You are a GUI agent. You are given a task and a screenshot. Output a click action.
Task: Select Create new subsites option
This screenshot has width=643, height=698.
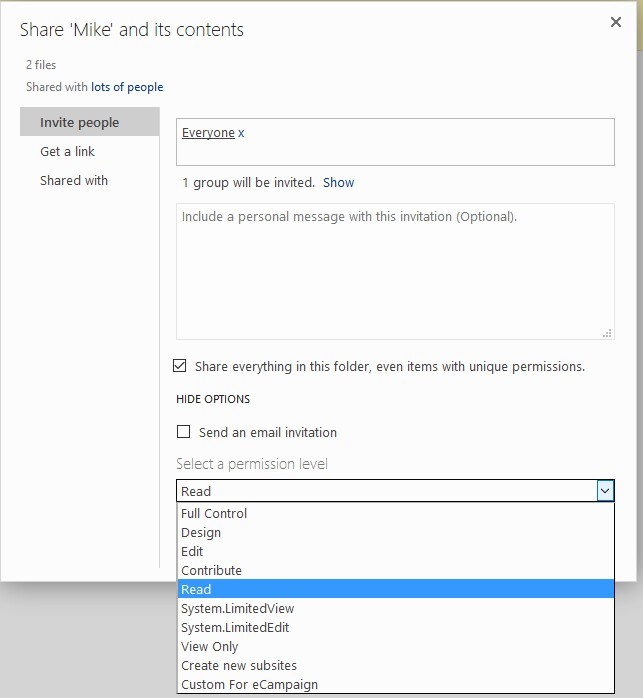point(239,665)
